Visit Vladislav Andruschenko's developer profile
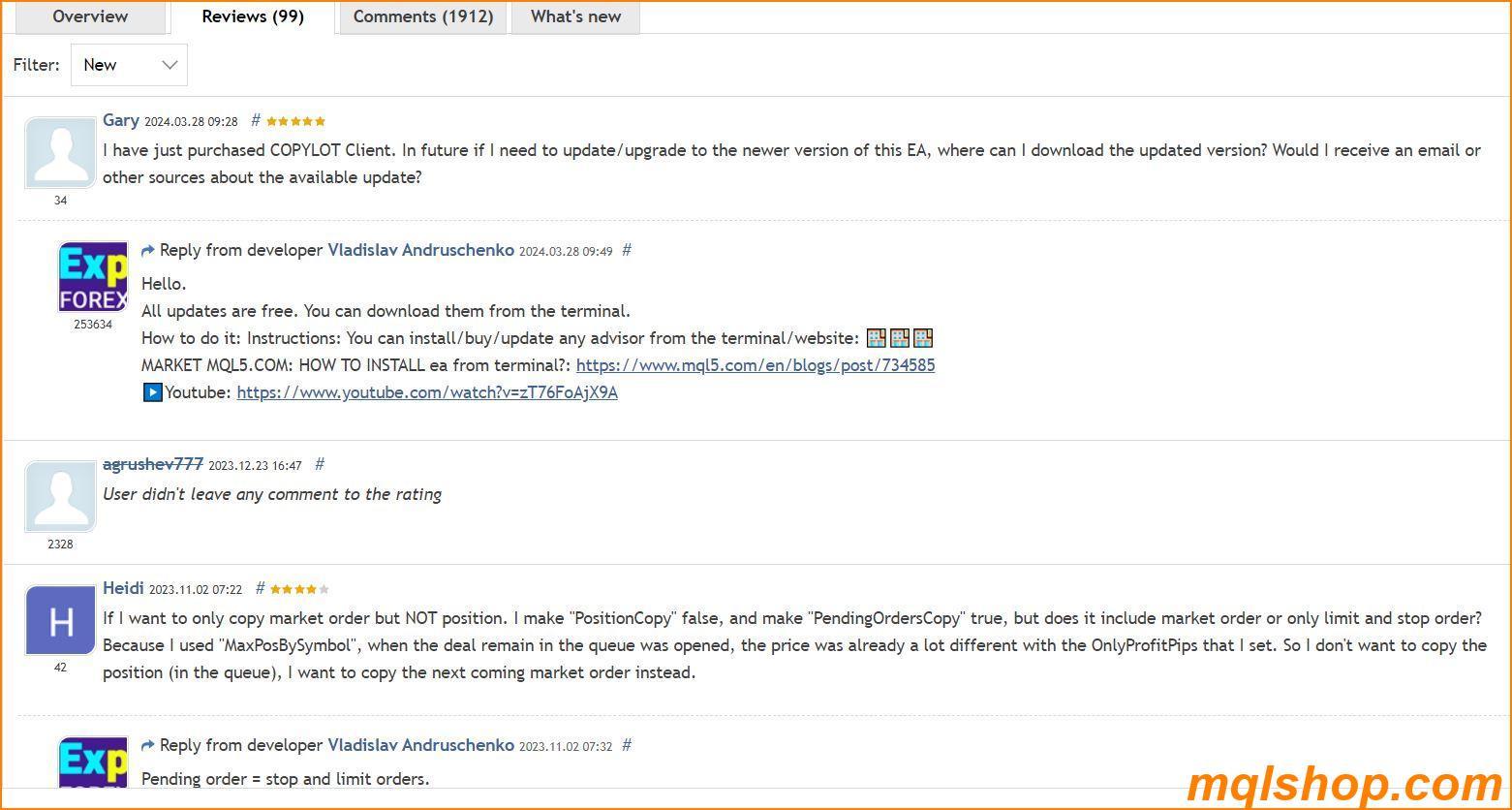Image resolution: width=1512 pixels, height=810 pixels. pyautogui.click(x=420, y=250)
